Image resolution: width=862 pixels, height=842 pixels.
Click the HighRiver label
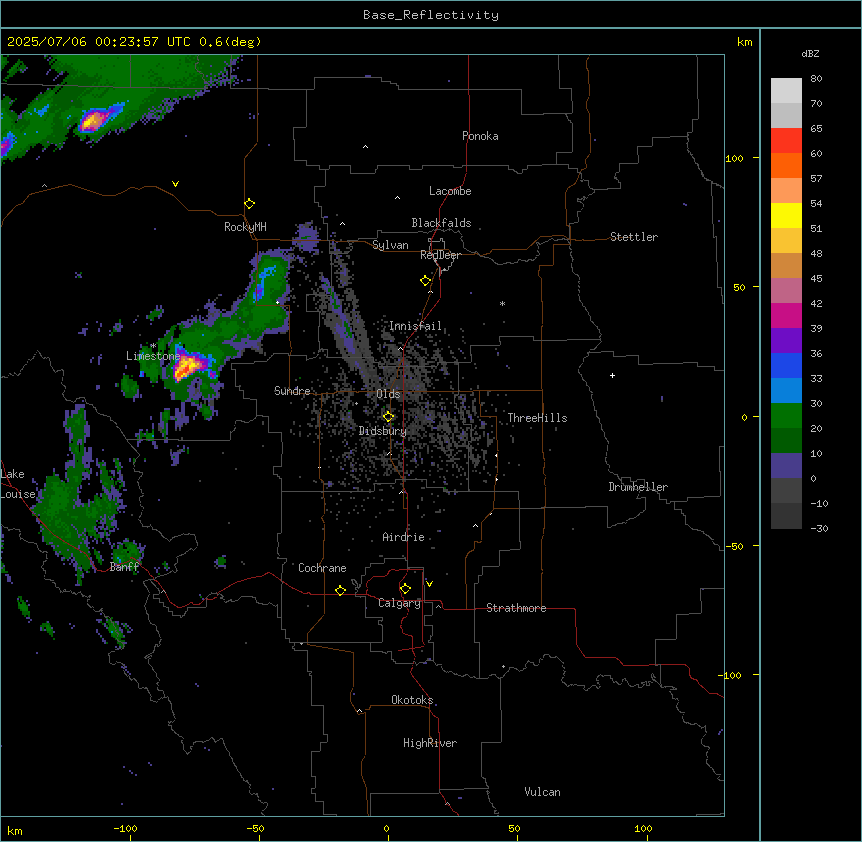click(x=430, y=743)
